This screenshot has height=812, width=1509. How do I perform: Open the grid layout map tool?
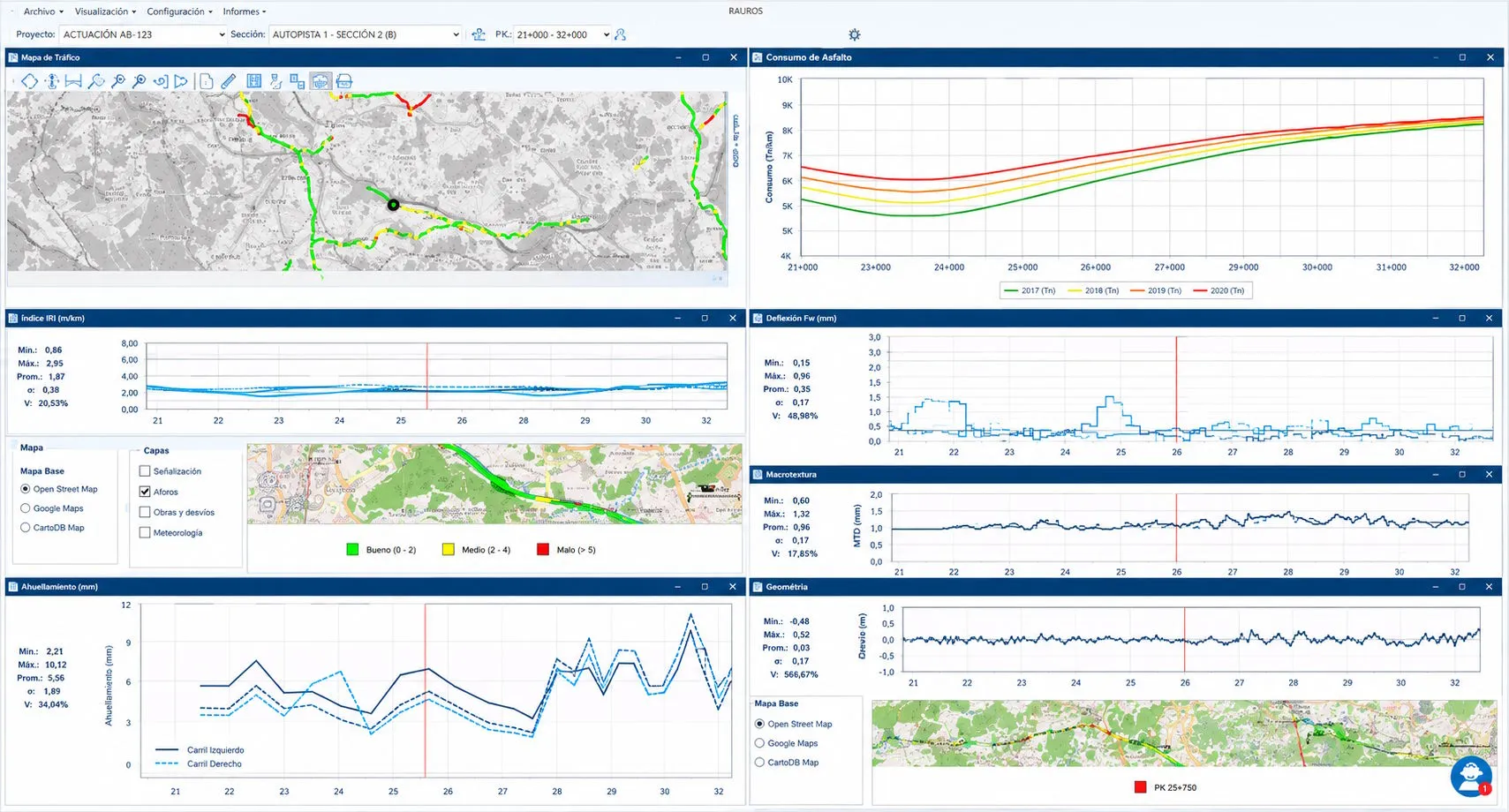pyautogui.click(x=254, y=81)
